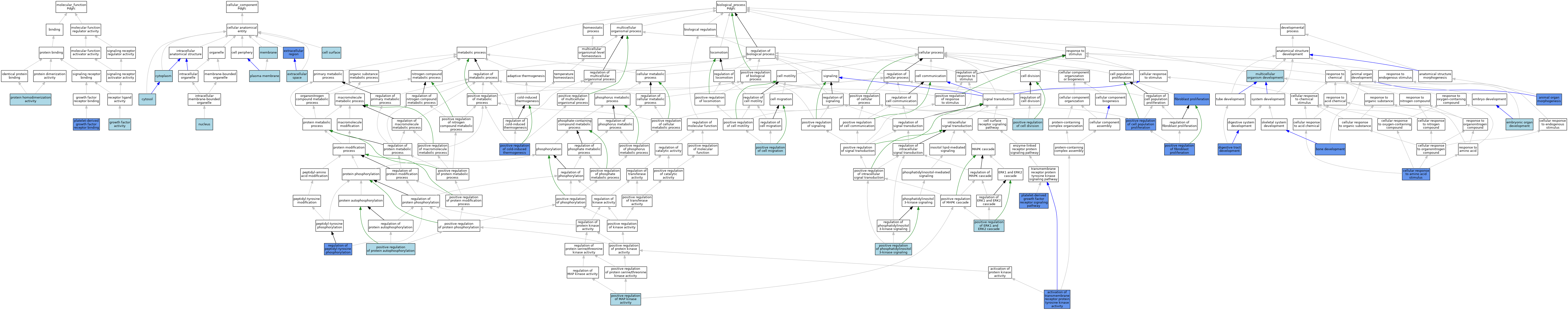Click the 'homeostatic process' node
This screenshot has height=310, width=1568.
coord(593,29)
